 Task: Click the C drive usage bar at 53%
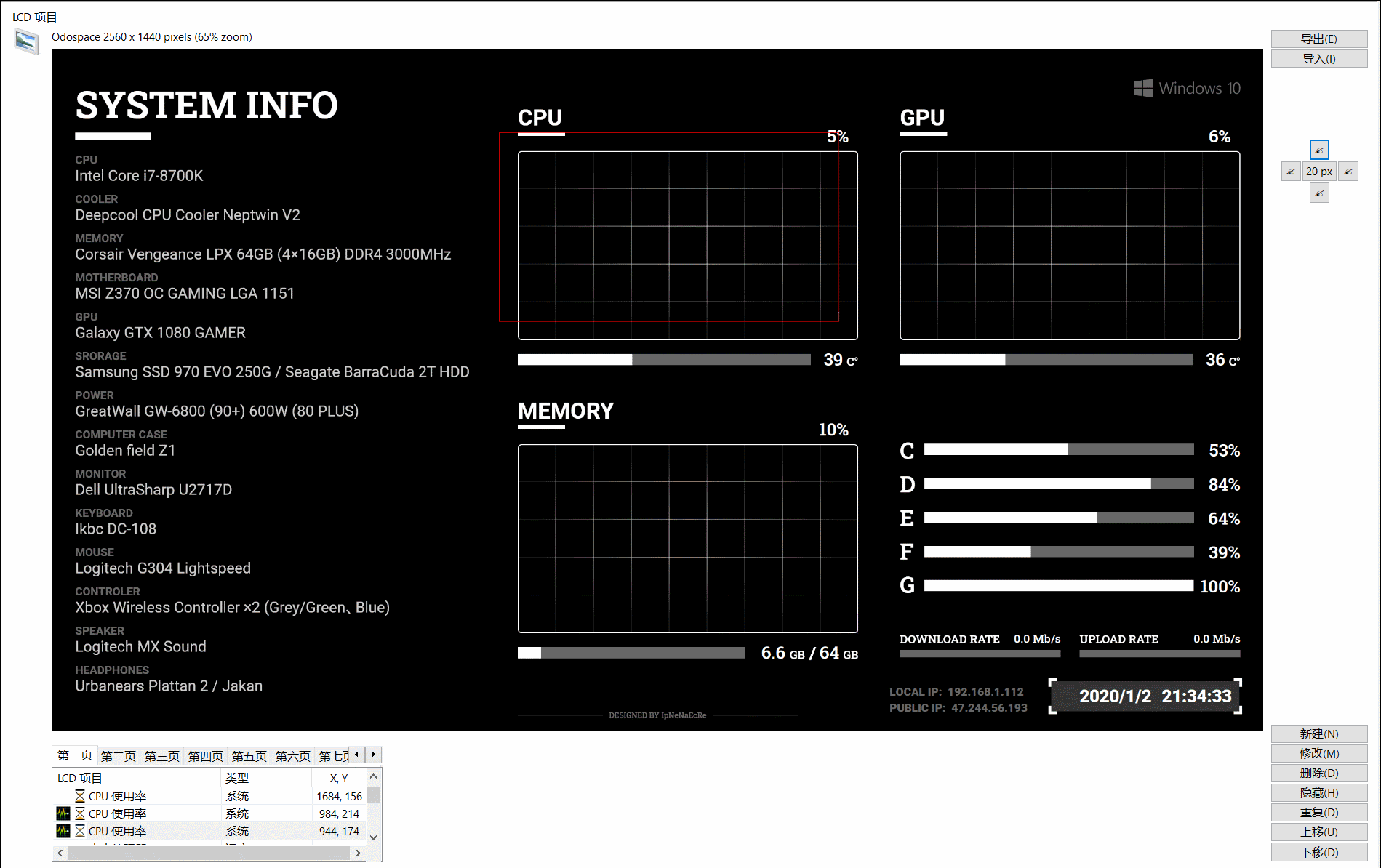(x=1059, y=450)
